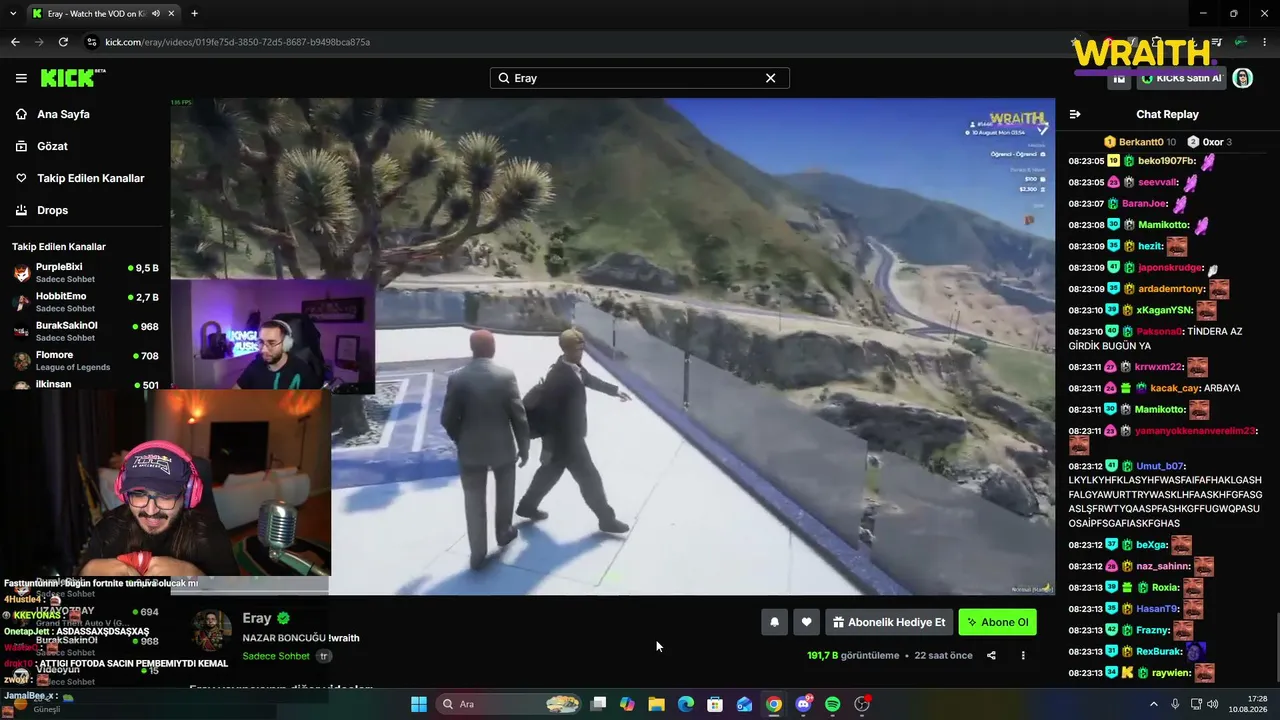Screen dimensions: 1280x720
Task: Click the Sadece Sohbet category link
Action: [x=276, y=656]
